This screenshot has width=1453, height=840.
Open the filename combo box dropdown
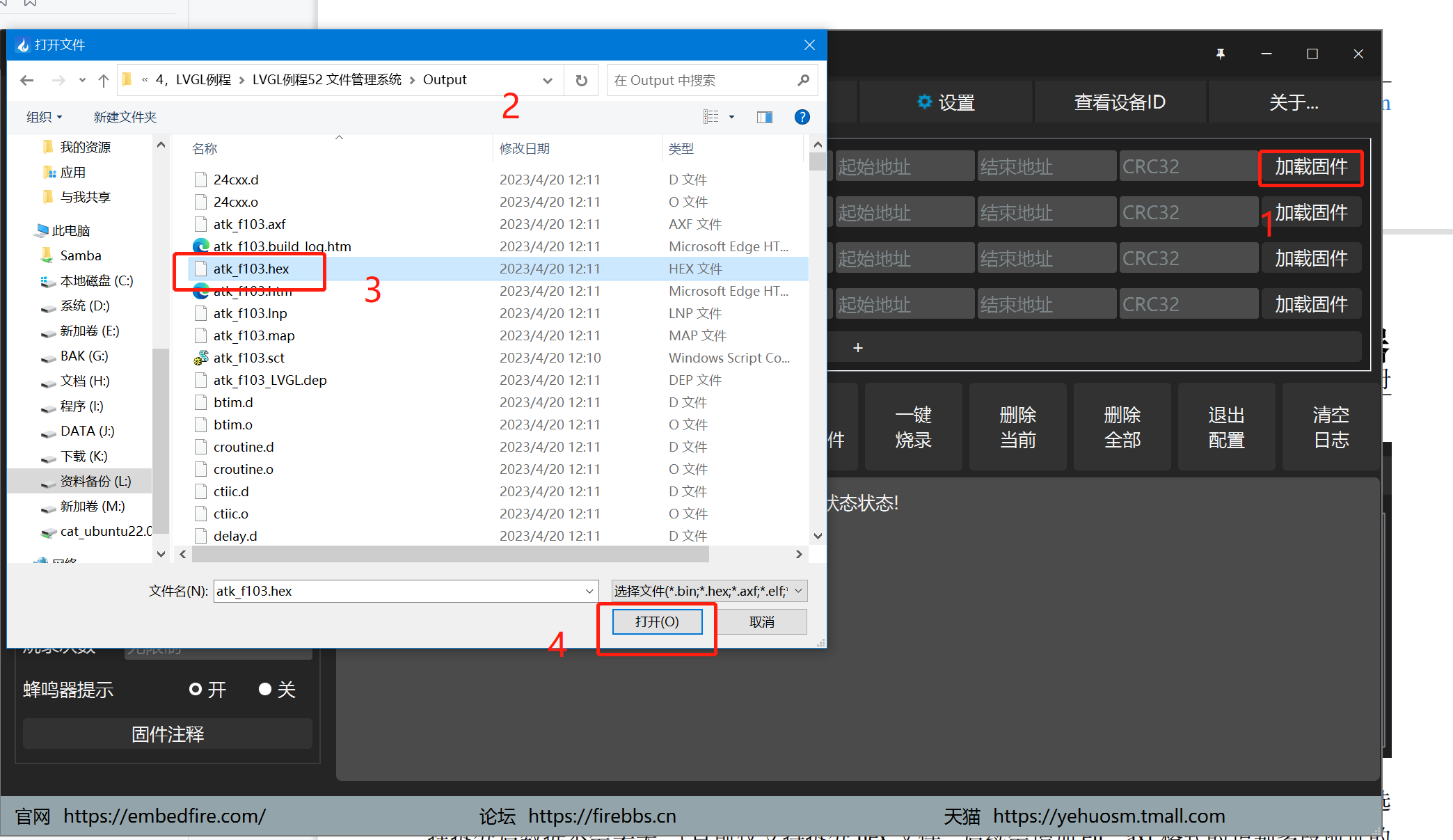click(589, 591)
